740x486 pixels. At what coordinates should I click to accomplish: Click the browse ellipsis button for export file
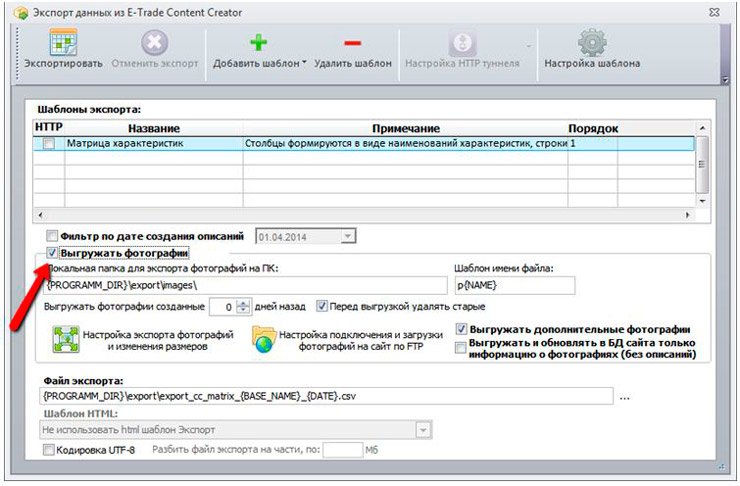point(624,398)
